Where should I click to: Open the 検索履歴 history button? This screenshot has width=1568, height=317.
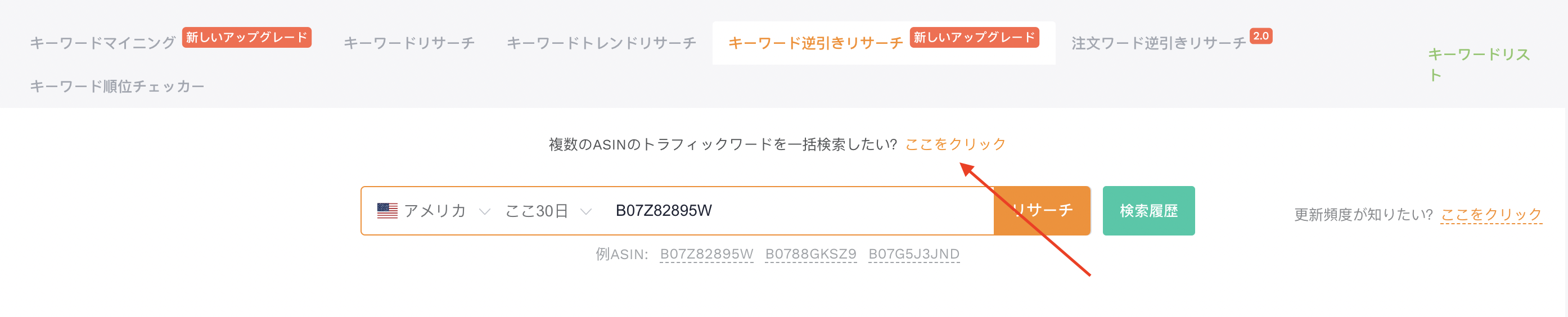[1148, 211]
